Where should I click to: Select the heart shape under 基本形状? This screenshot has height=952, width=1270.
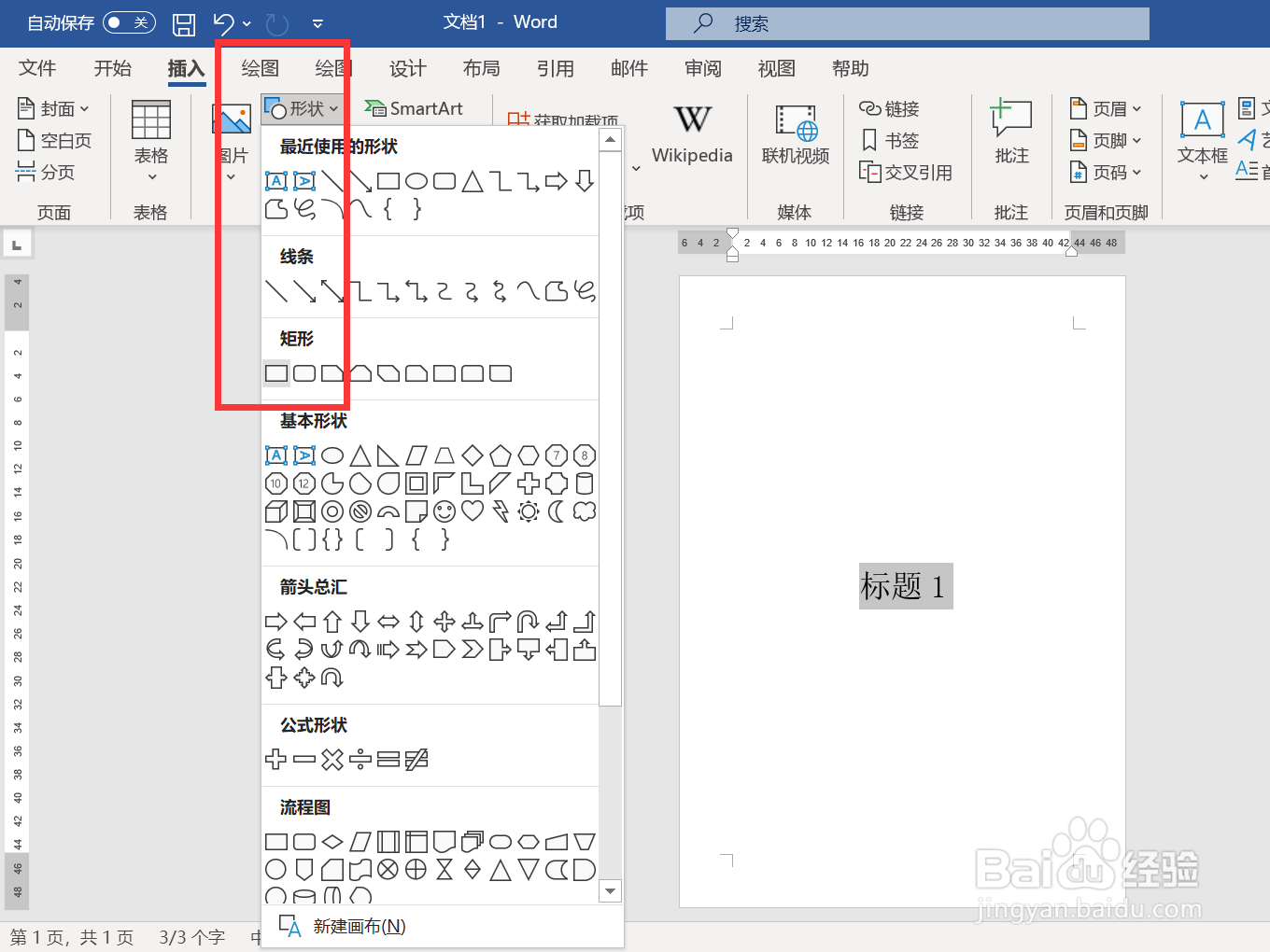click(472, 511)
